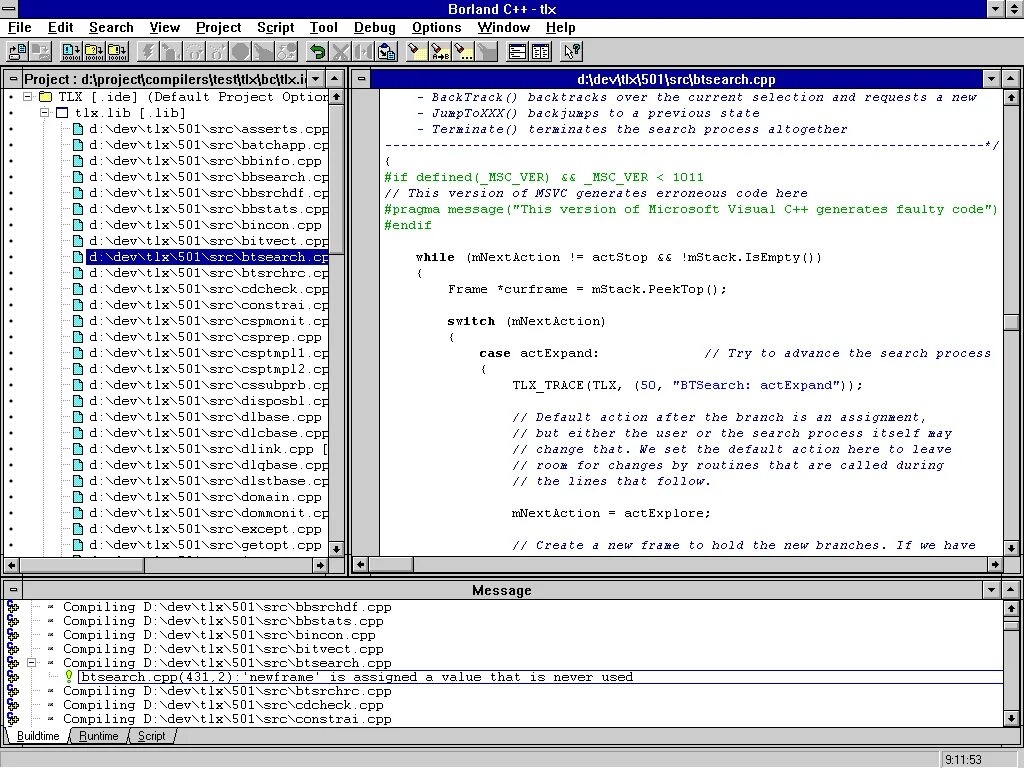
Task: Click the Paste clipboard toolbar icon
Action: pos(387,52)
